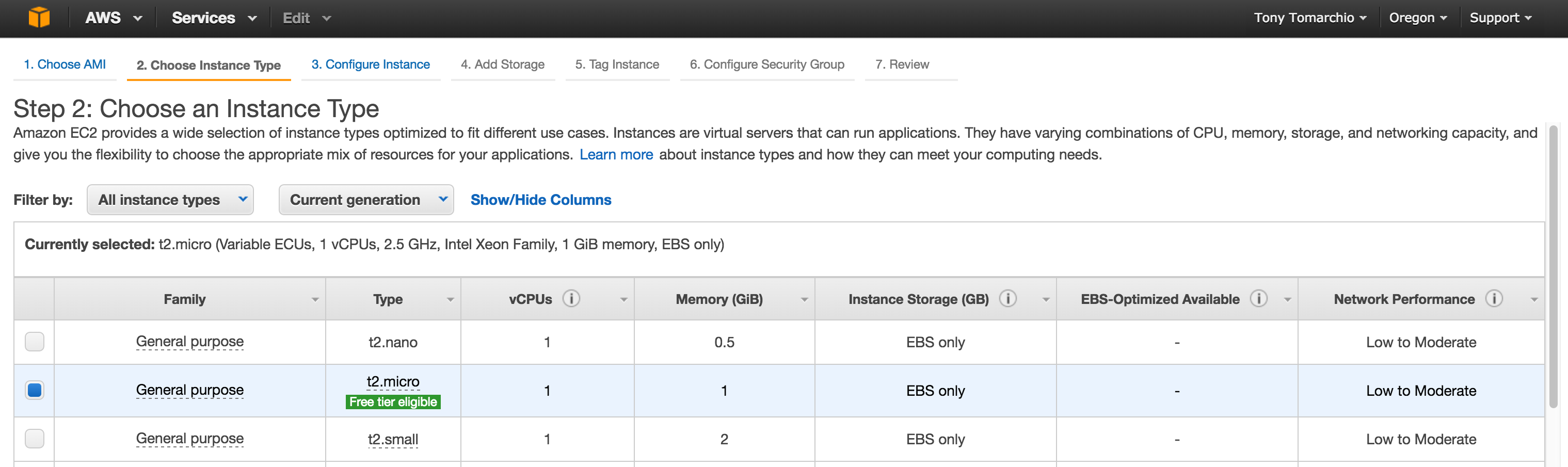The image size is (1568, 467).
Task: Click the AWS cube logo icon
Action: click(39, 17)
